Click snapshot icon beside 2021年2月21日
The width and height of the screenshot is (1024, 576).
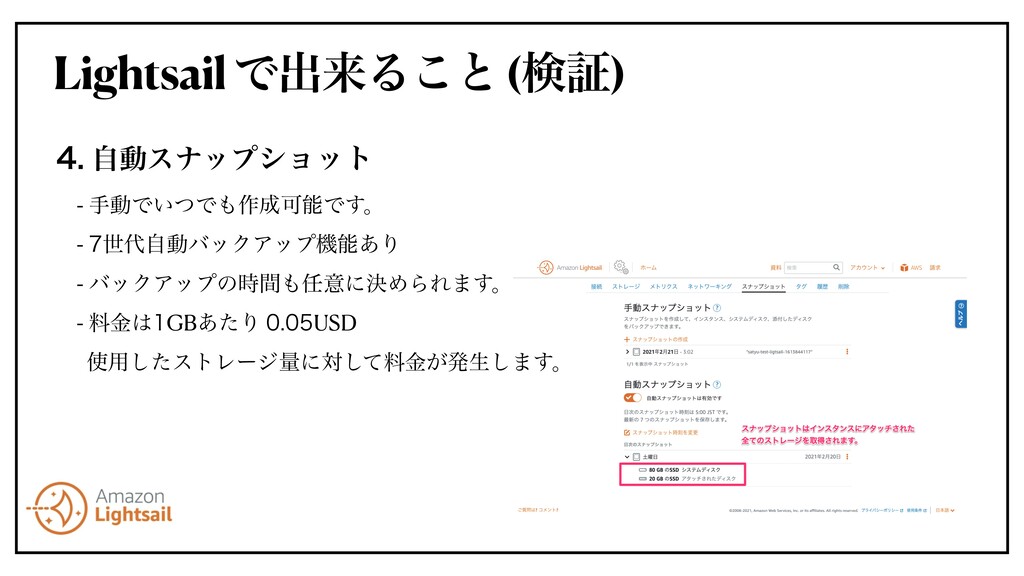637,352
